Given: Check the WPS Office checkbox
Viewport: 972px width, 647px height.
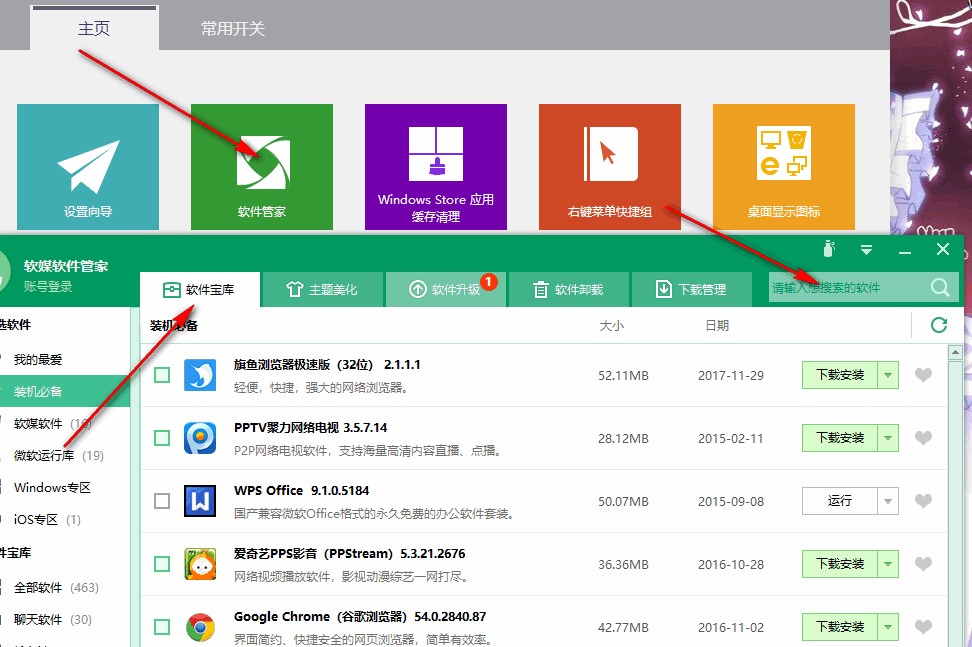Looking at the screenshot, I should click(161, 501).
